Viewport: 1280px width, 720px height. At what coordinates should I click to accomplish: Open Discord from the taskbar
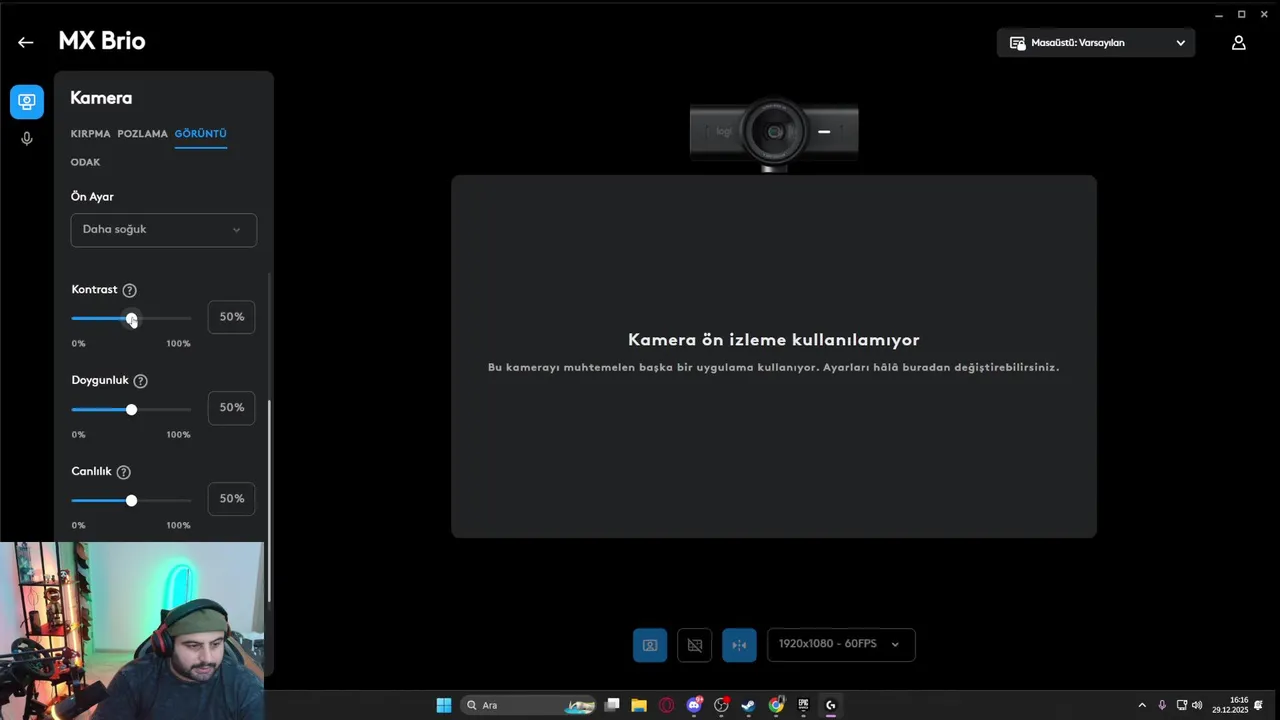(x=694, y=705)
